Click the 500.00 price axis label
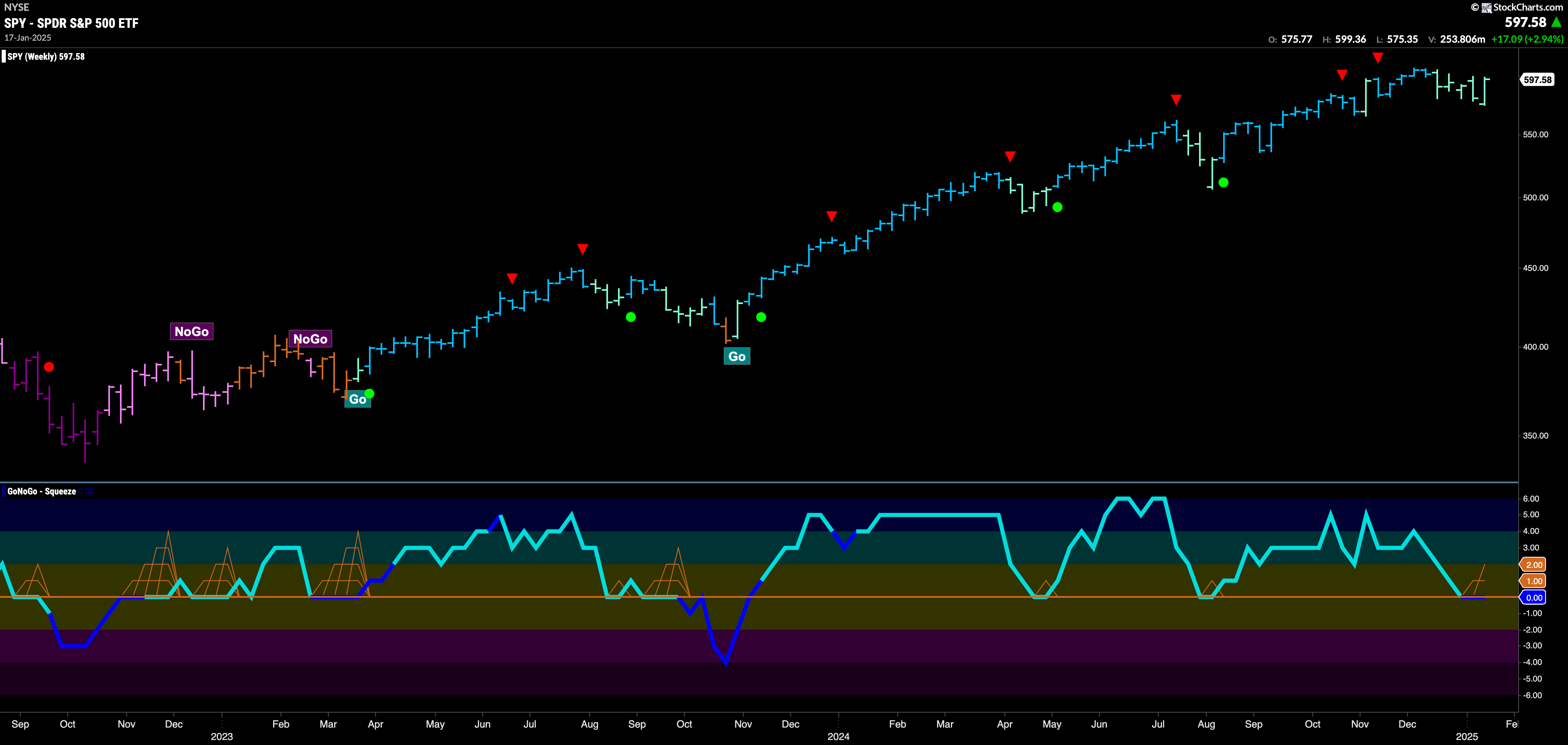1568x745 pixels. pos(1535,197)
